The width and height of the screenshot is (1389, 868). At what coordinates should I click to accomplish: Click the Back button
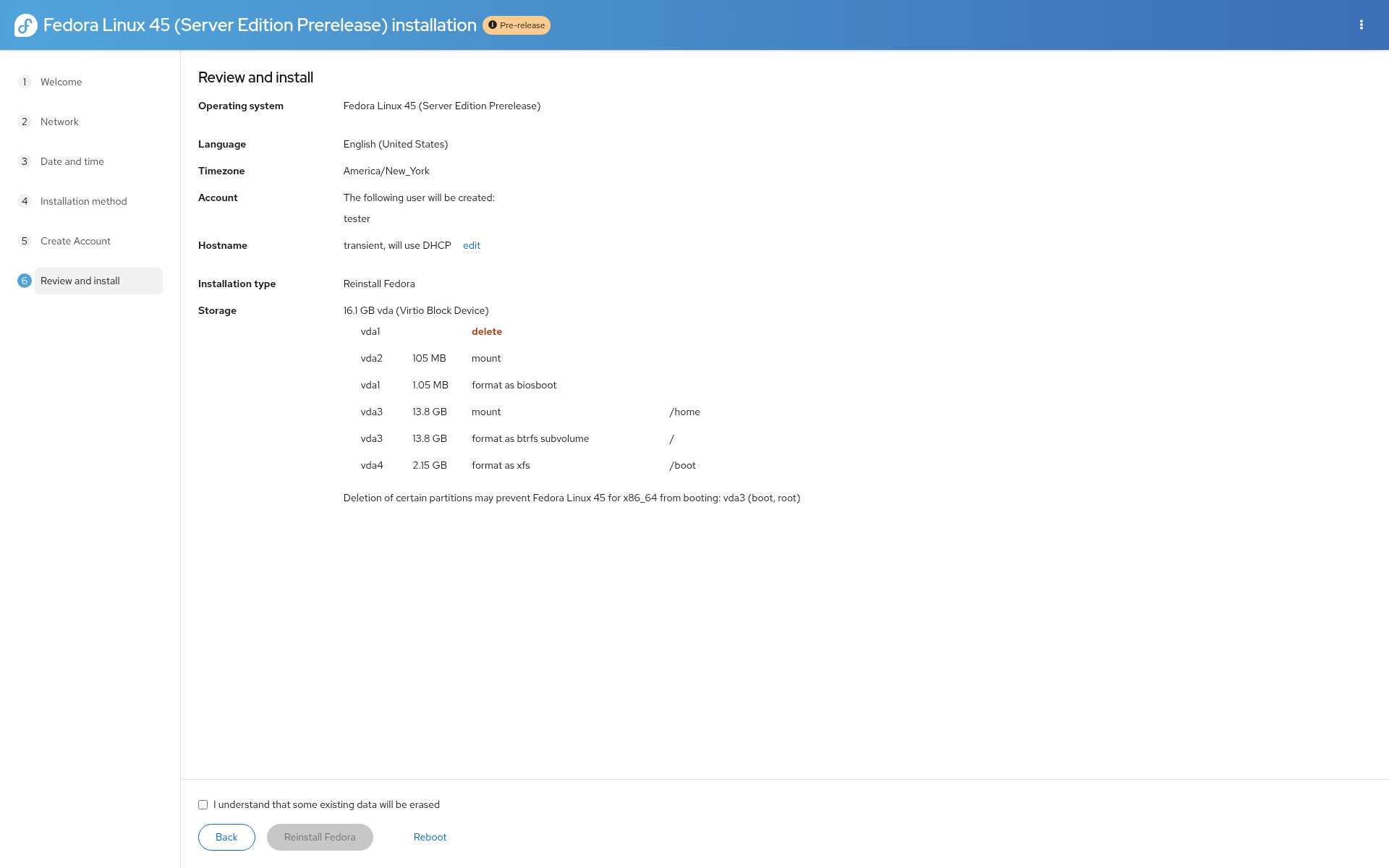226,837
